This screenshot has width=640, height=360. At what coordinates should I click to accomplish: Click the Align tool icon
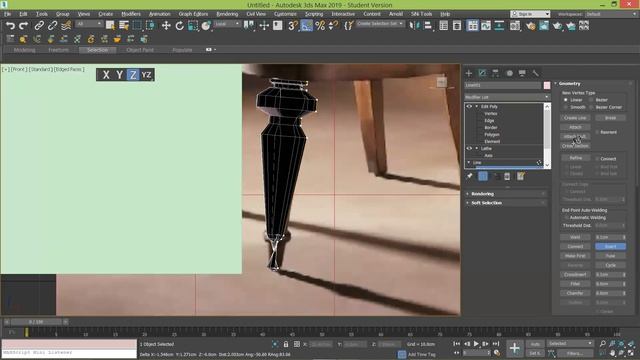tap(428, 26)
